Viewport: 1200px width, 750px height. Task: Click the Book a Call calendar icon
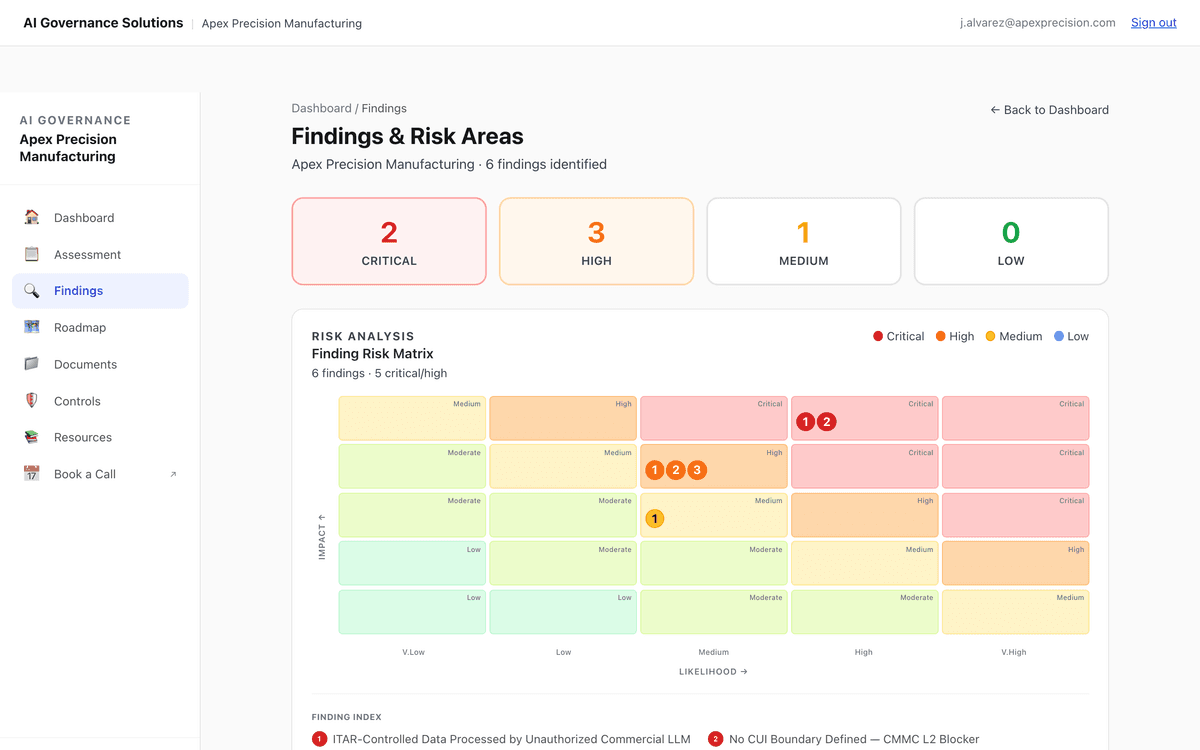click(x=32, y=474)
